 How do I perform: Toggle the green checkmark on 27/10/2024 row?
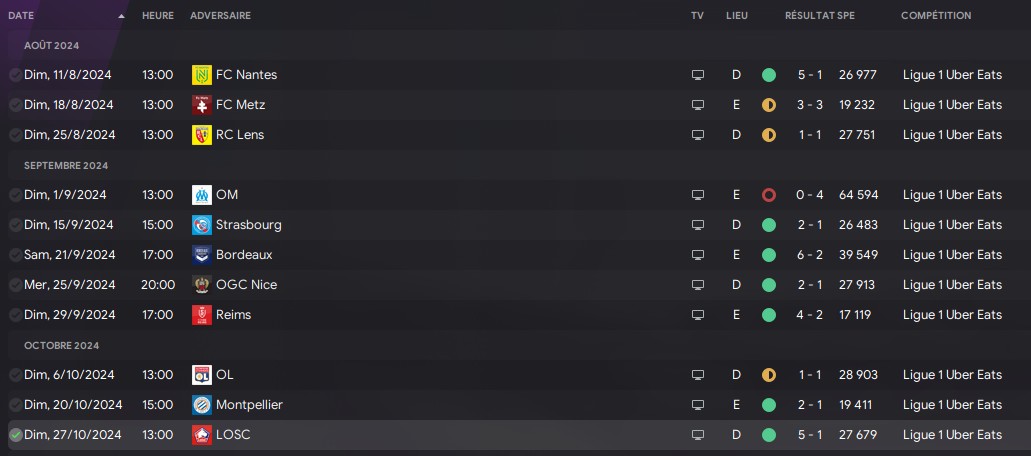15,435
